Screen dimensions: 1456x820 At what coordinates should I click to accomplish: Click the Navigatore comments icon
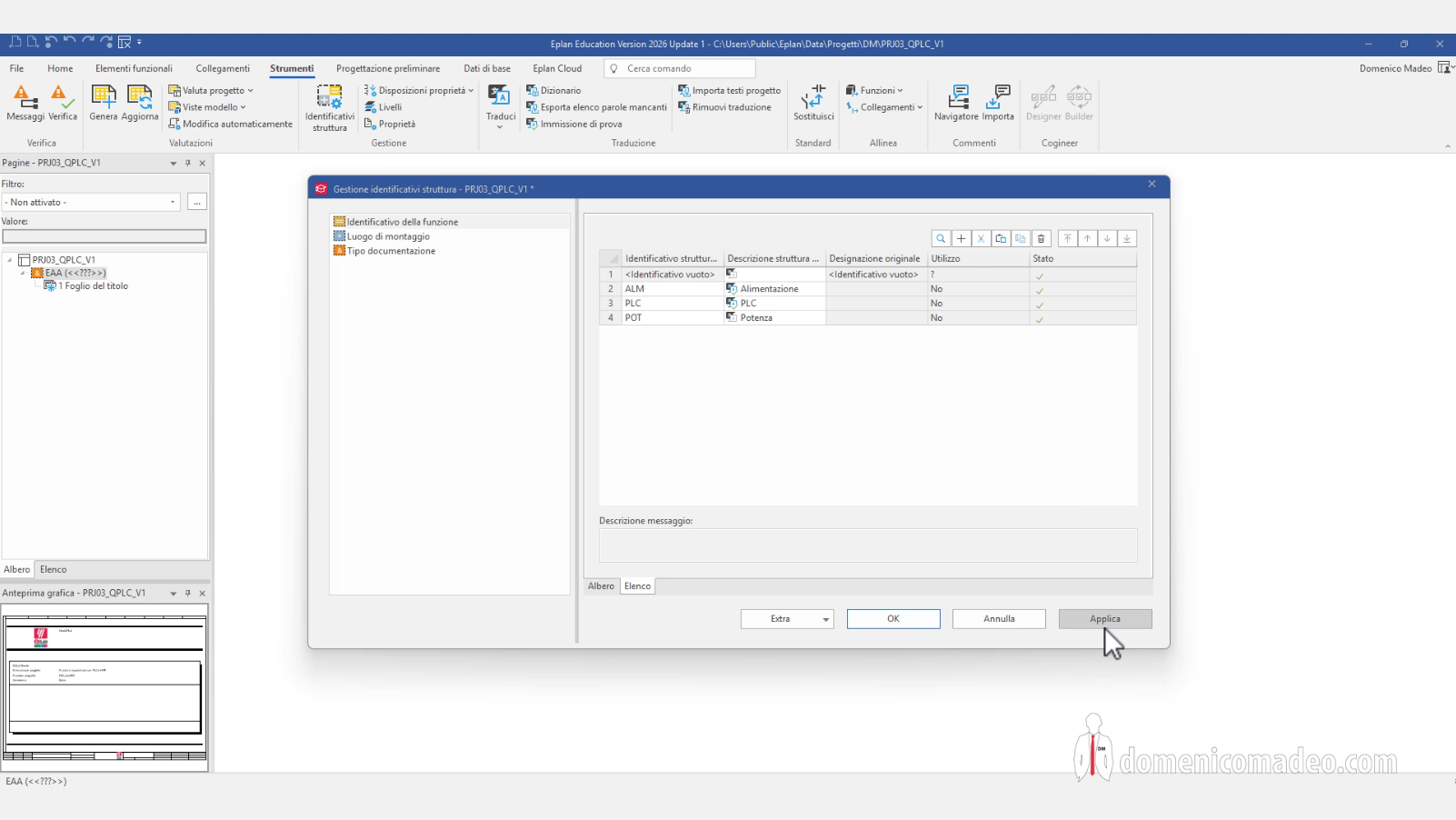(x=956, y=103)
